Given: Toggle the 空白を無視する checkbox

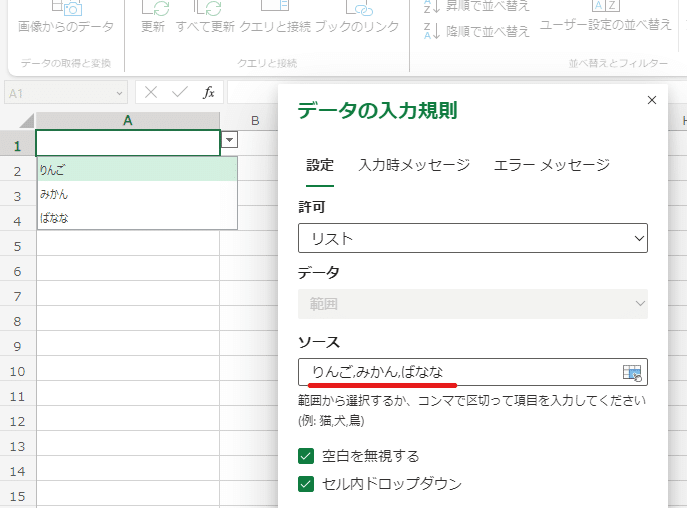Looking at the screenshot, I should click(306, 456).
